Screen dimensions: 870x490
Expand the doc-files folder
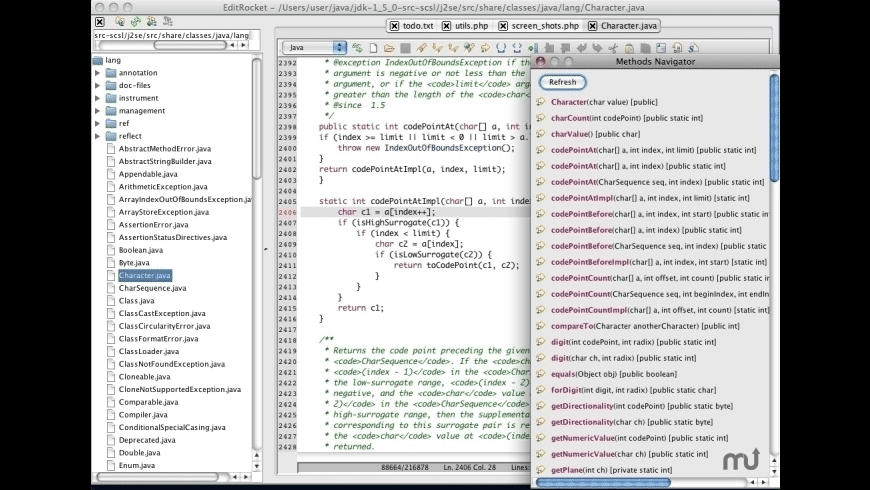click(x=98, y=85)
